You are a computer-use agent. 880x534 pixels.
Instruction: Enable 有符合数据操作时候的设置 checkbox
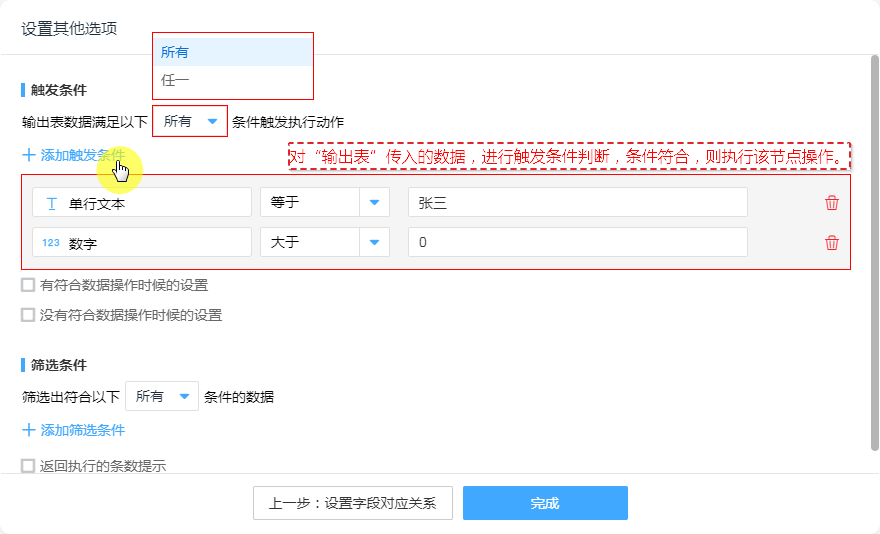point(28,285)
